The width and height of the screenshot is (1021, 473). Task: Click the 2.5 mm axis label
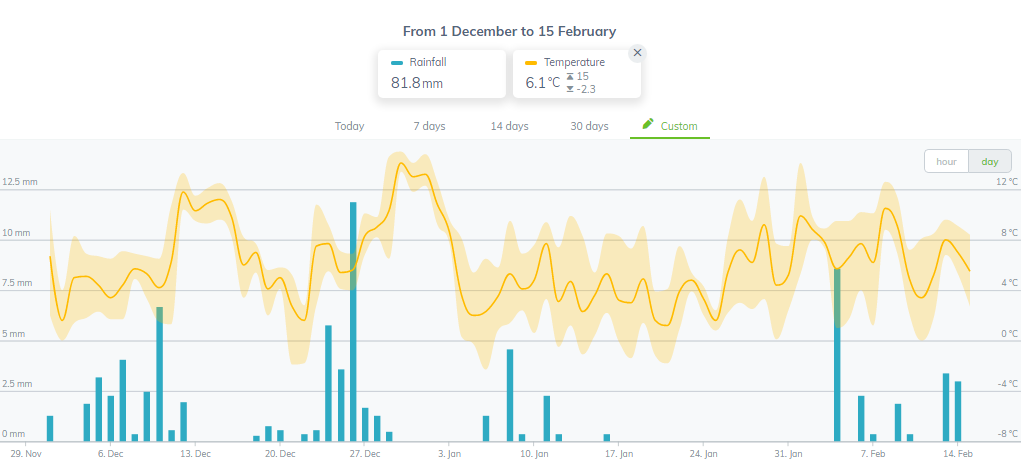pos(17,384)
